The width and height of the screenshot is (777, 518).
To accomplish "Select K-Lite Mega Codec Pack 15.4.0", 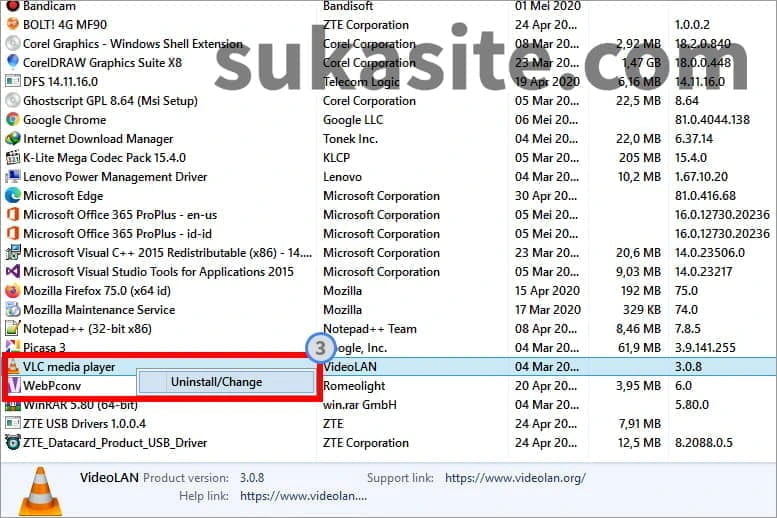I will click(x=104, y=158).
